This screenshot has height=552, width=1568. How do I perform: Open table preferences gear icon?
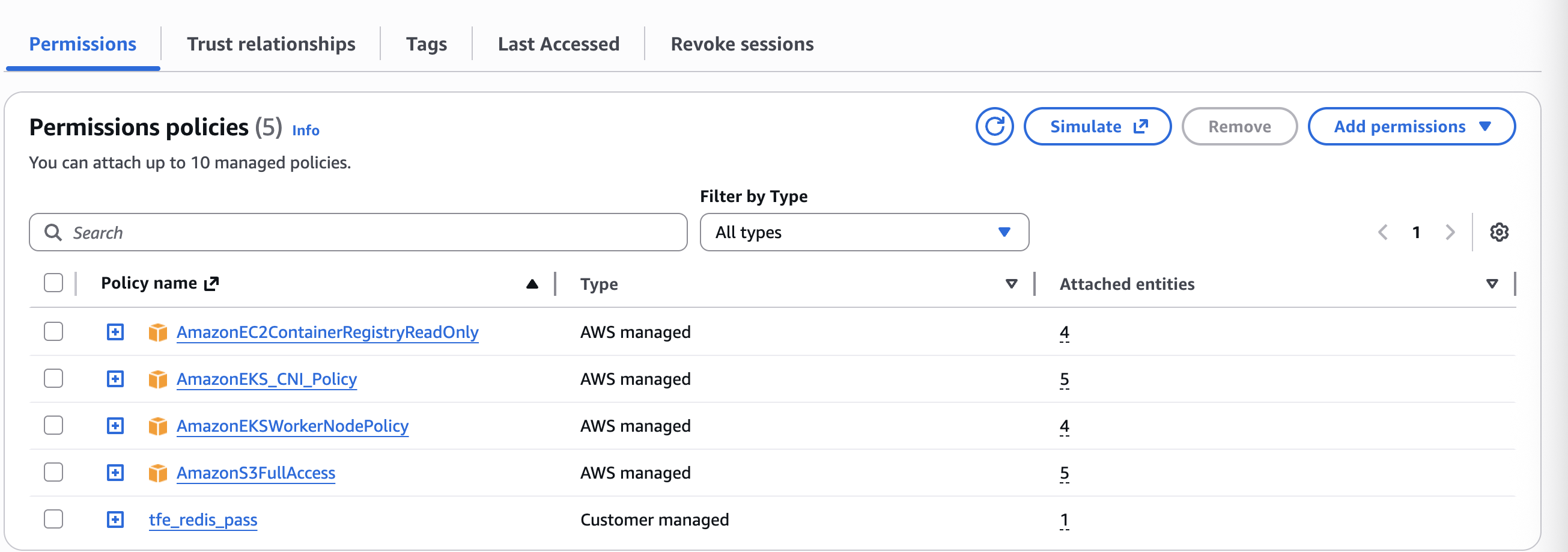pyautogui.click(x=1498, y=232)
